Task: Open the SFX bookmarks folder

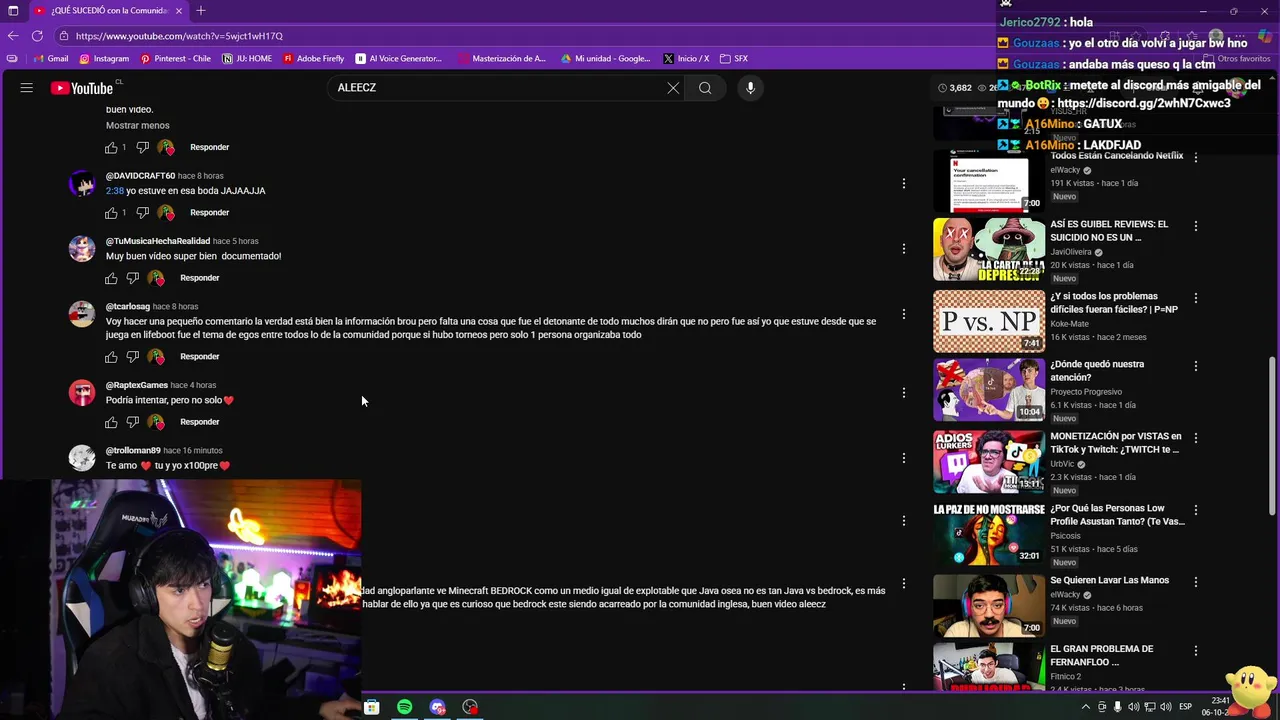Action: [x=734, y=59]
